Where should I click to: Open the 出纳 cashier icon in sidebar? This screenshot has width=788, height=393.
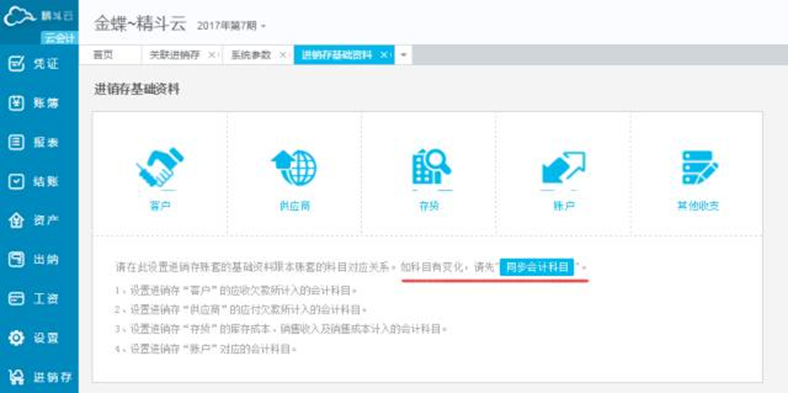pyautogui.click(x=17, y=260)
